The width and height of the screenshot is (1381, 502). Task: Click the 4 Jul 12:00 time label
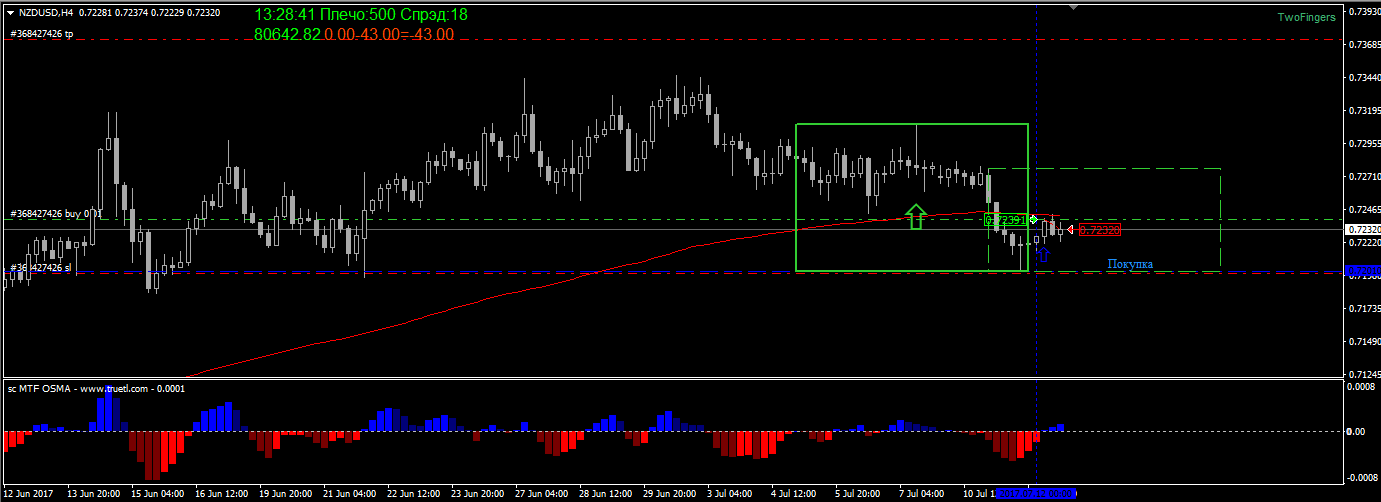[795, 494]
